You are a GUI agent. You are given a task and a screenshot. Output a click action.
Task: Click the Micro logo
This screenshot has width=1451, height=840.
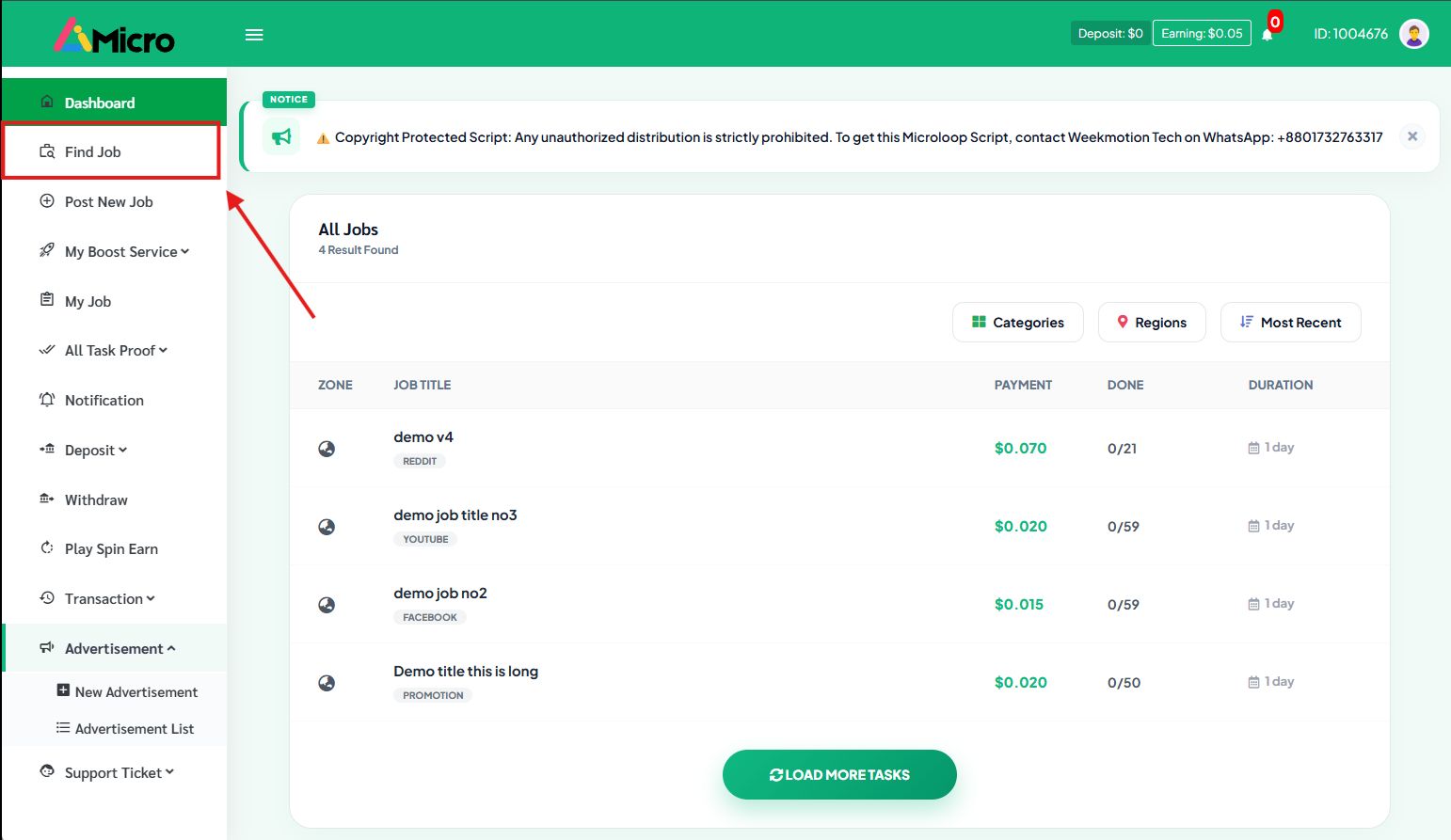click(x=114, y=36)
